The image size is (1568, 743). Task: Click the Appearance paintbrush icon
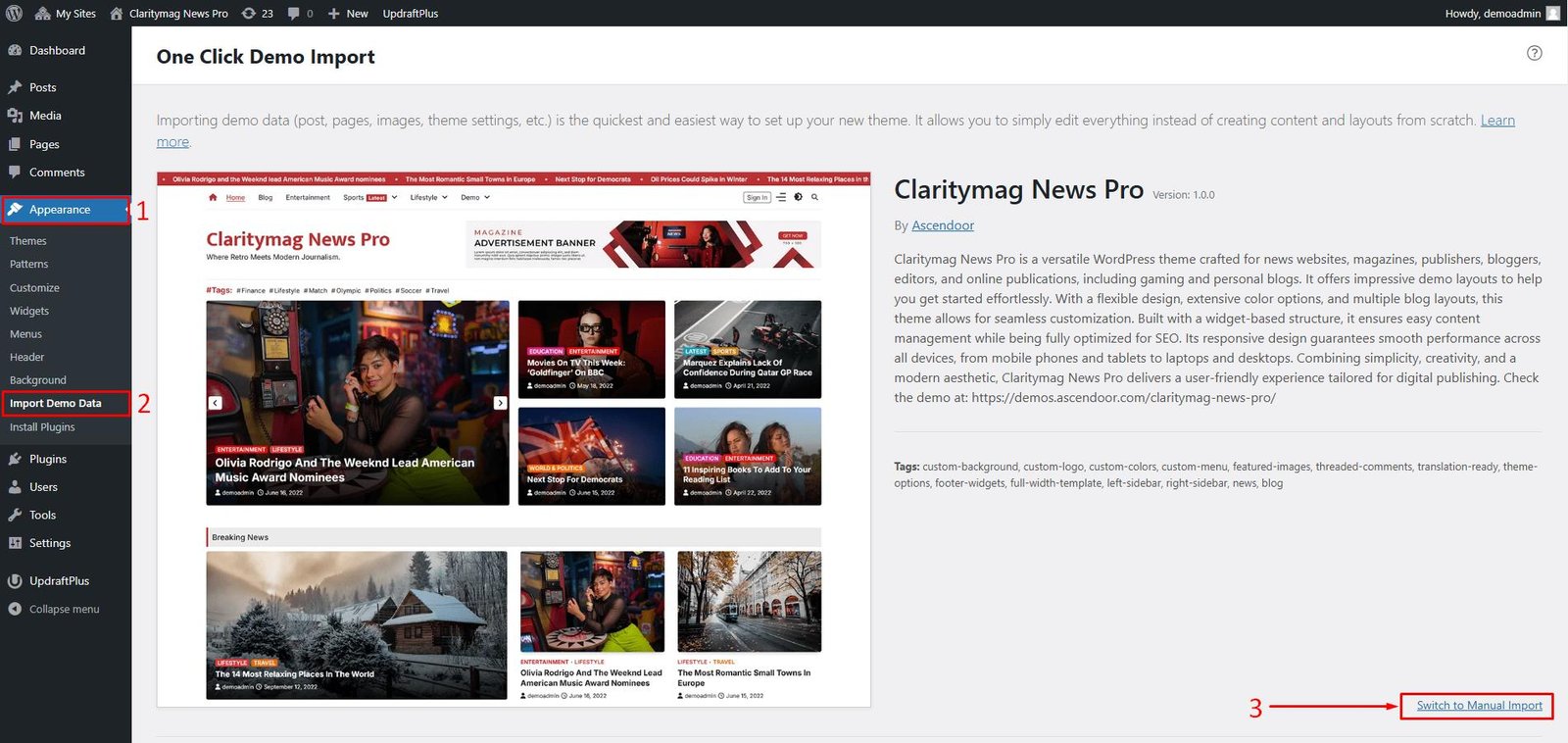(x=15, y=210)
